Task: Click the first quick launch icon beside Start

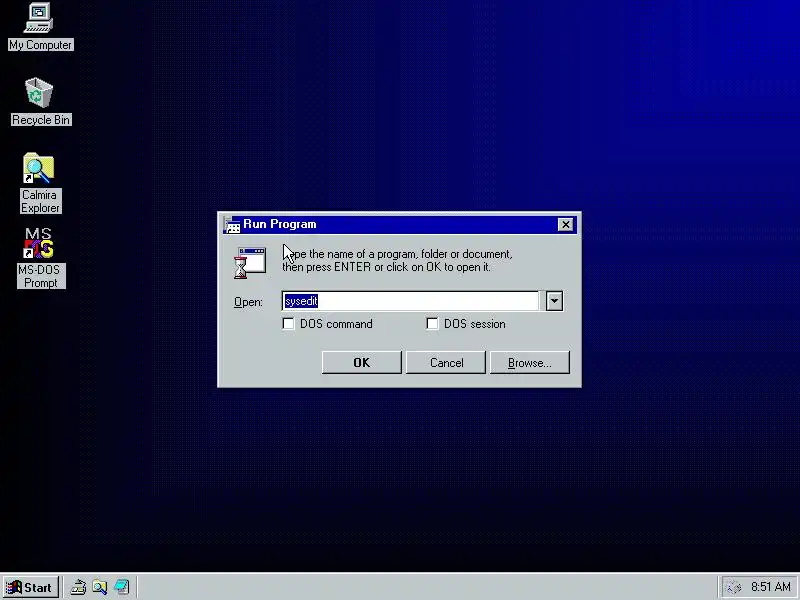Action: point(78,587)
